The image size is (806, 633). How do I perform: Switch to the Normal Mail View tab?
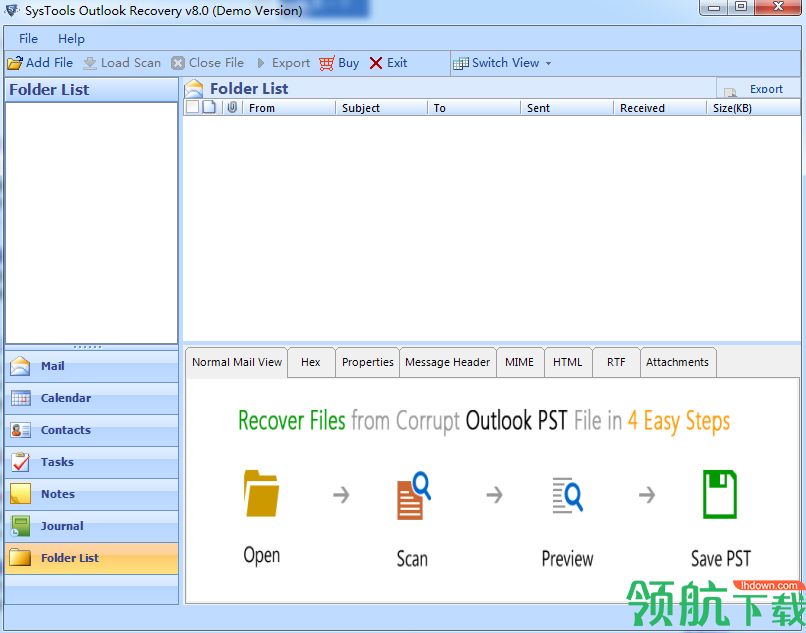(x=236, y=363)
